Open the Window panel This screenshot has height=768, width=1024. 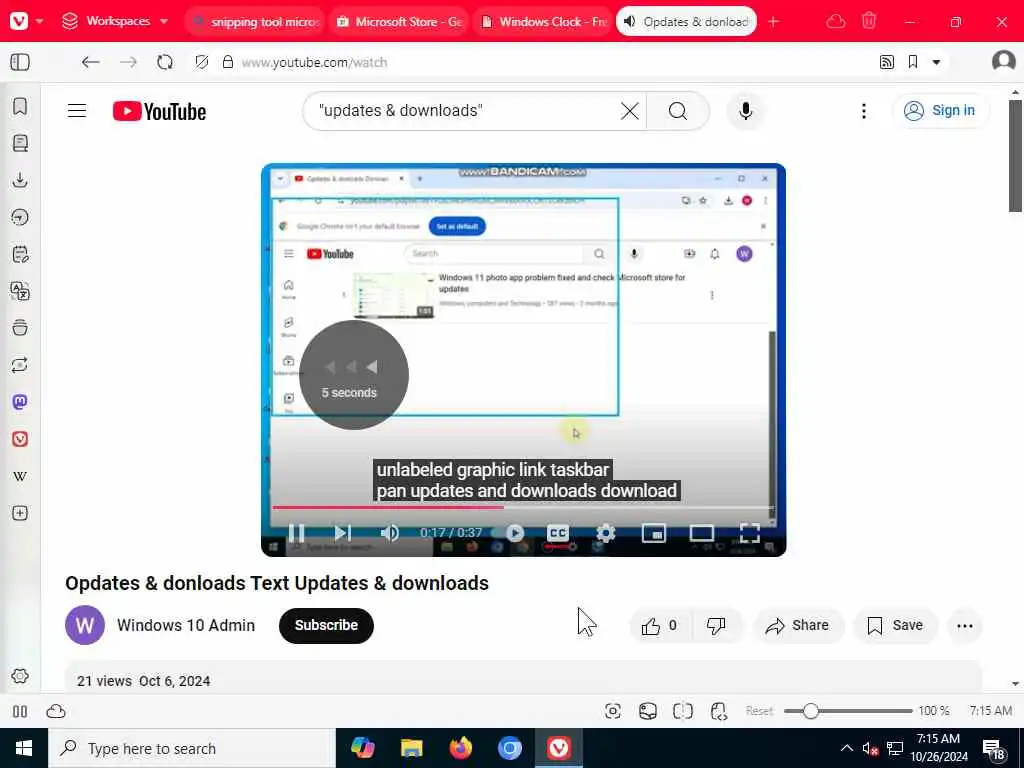pyautogui.click(x=20, y=328)
